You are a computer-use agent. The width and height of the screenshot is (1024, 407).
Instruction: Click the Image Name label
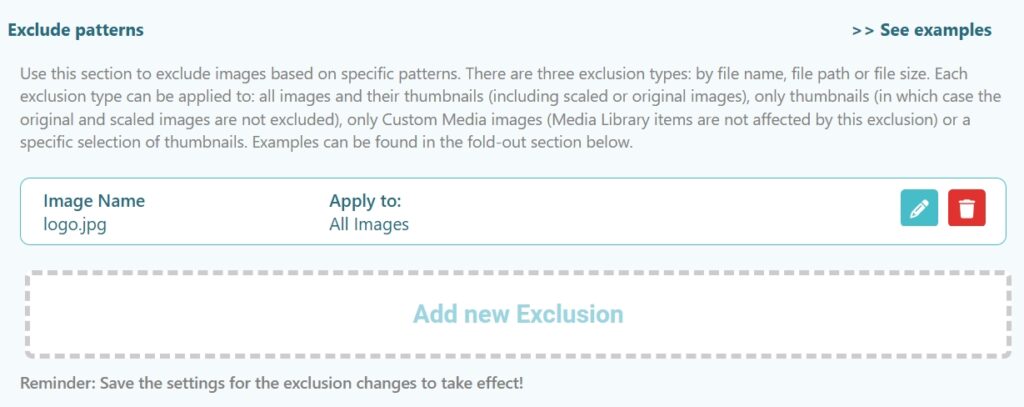[x=94, y=201]
